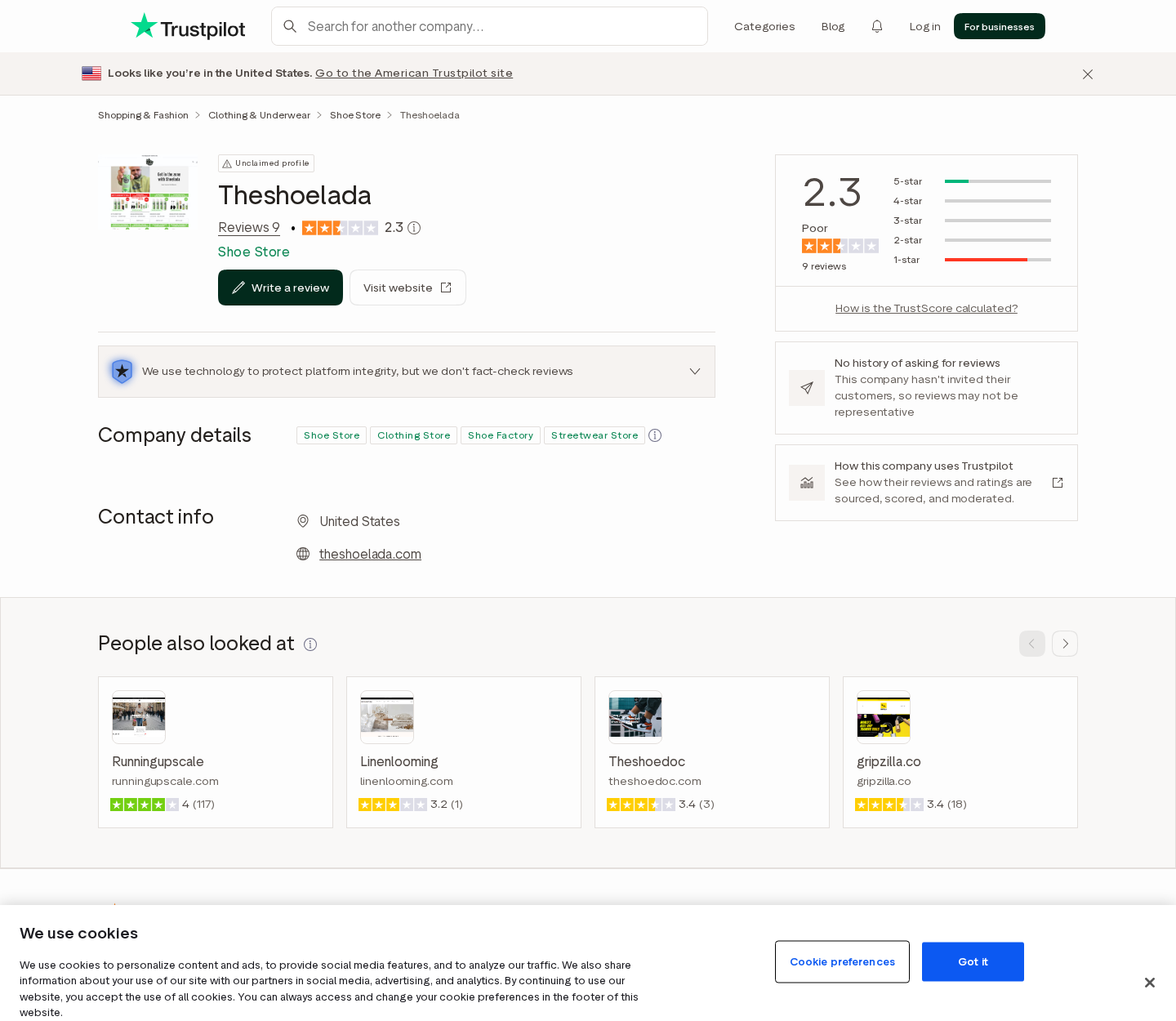Click the pencil icon in Write a review

click(238, 288)
